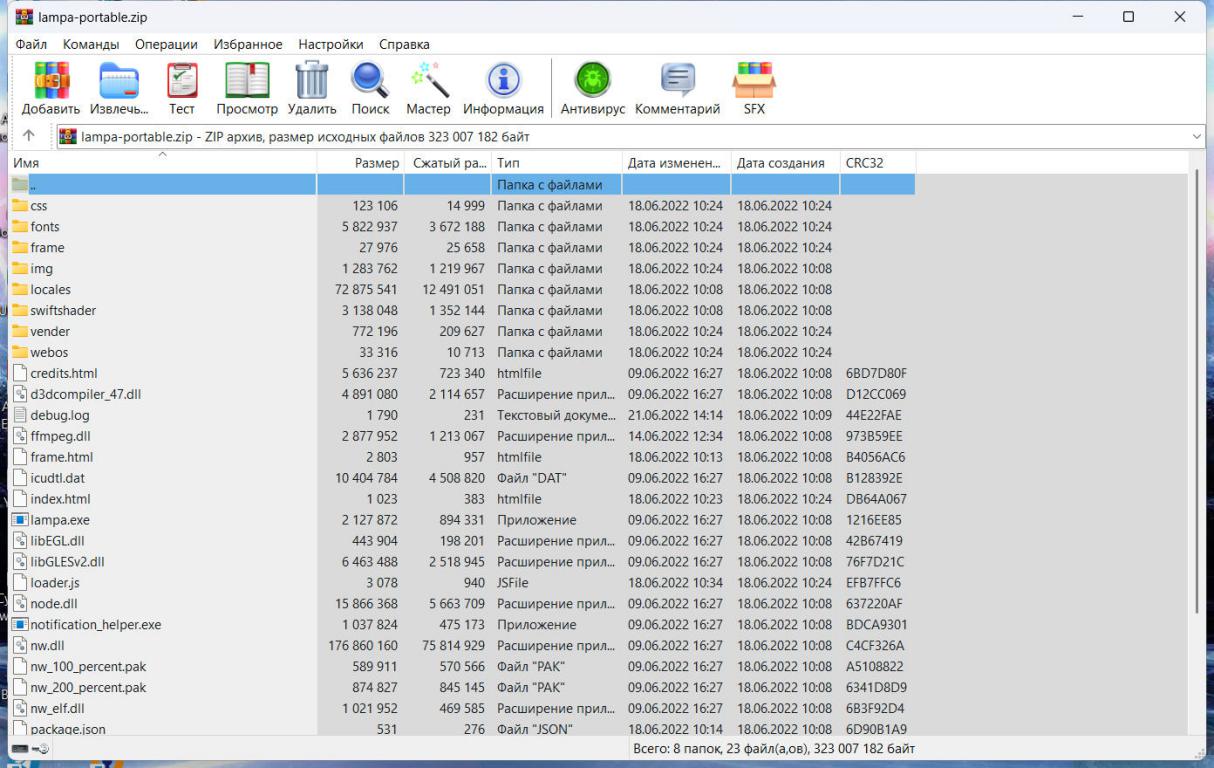Click the up-one-level arrow button
1214x768 pixels.
29,136
